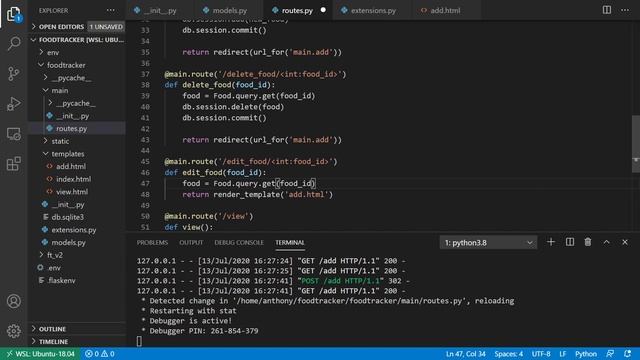
Task: Click WSL: Ubuntu-18.04 remote indicator
Action: point(40,354)
